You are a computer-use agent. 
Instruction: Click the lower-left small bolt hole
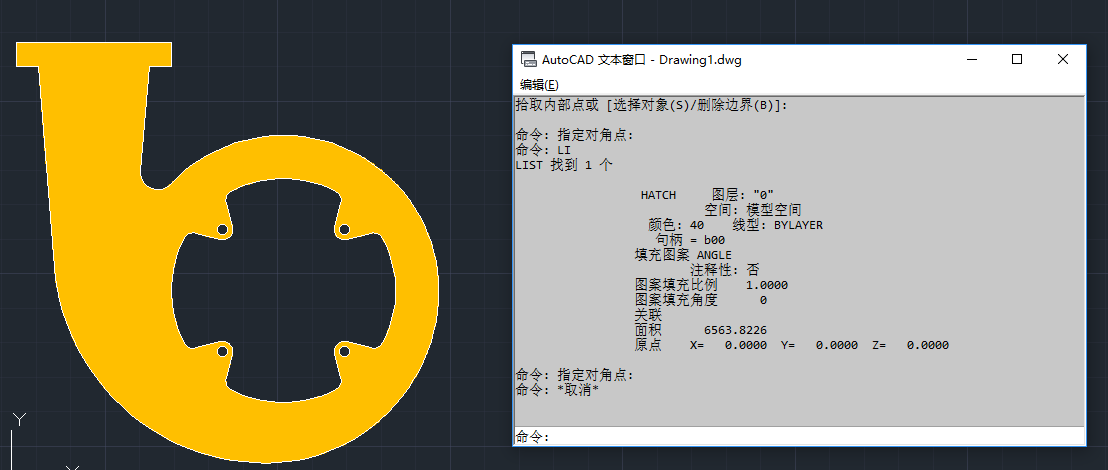[x=222, y=351]
